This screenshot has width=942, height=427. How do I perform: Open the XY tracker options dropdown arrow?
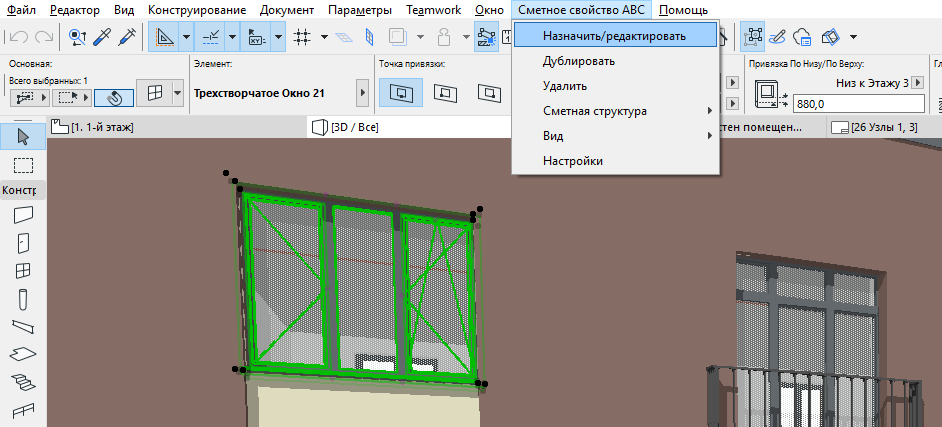click(x=278, y=37)
